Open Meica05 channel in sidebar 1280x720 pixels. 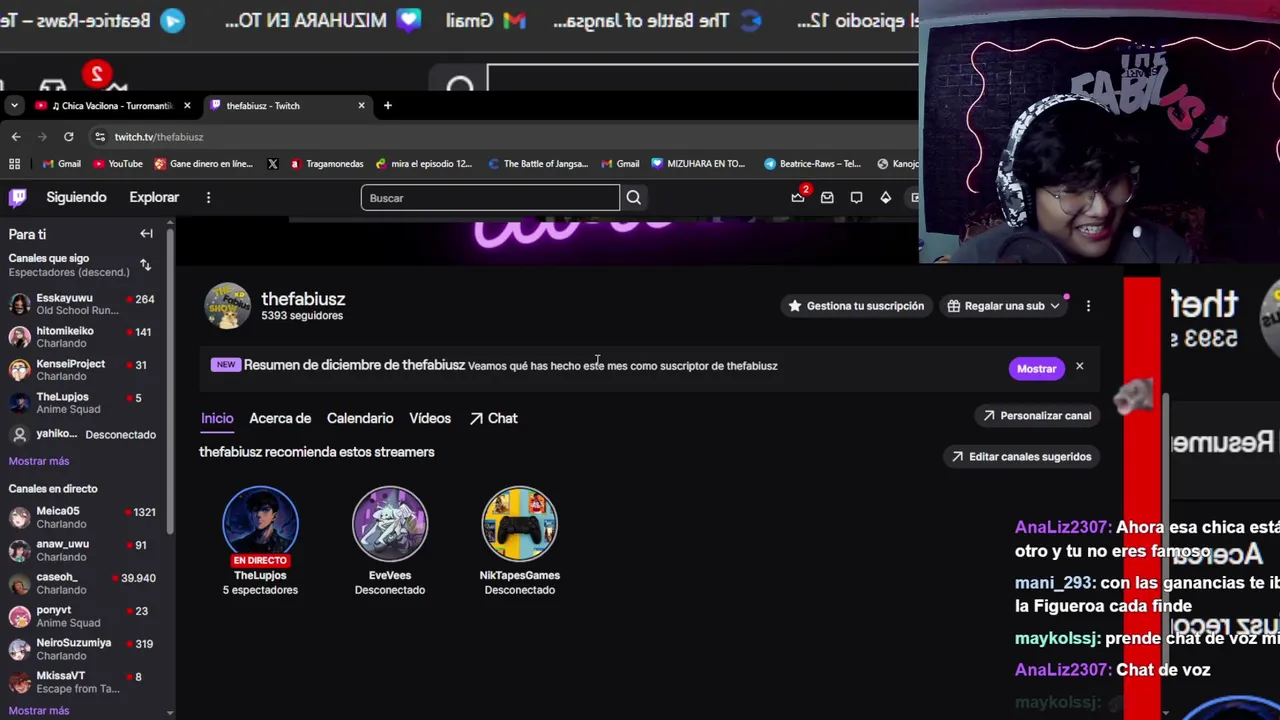[x=82, y=517]
